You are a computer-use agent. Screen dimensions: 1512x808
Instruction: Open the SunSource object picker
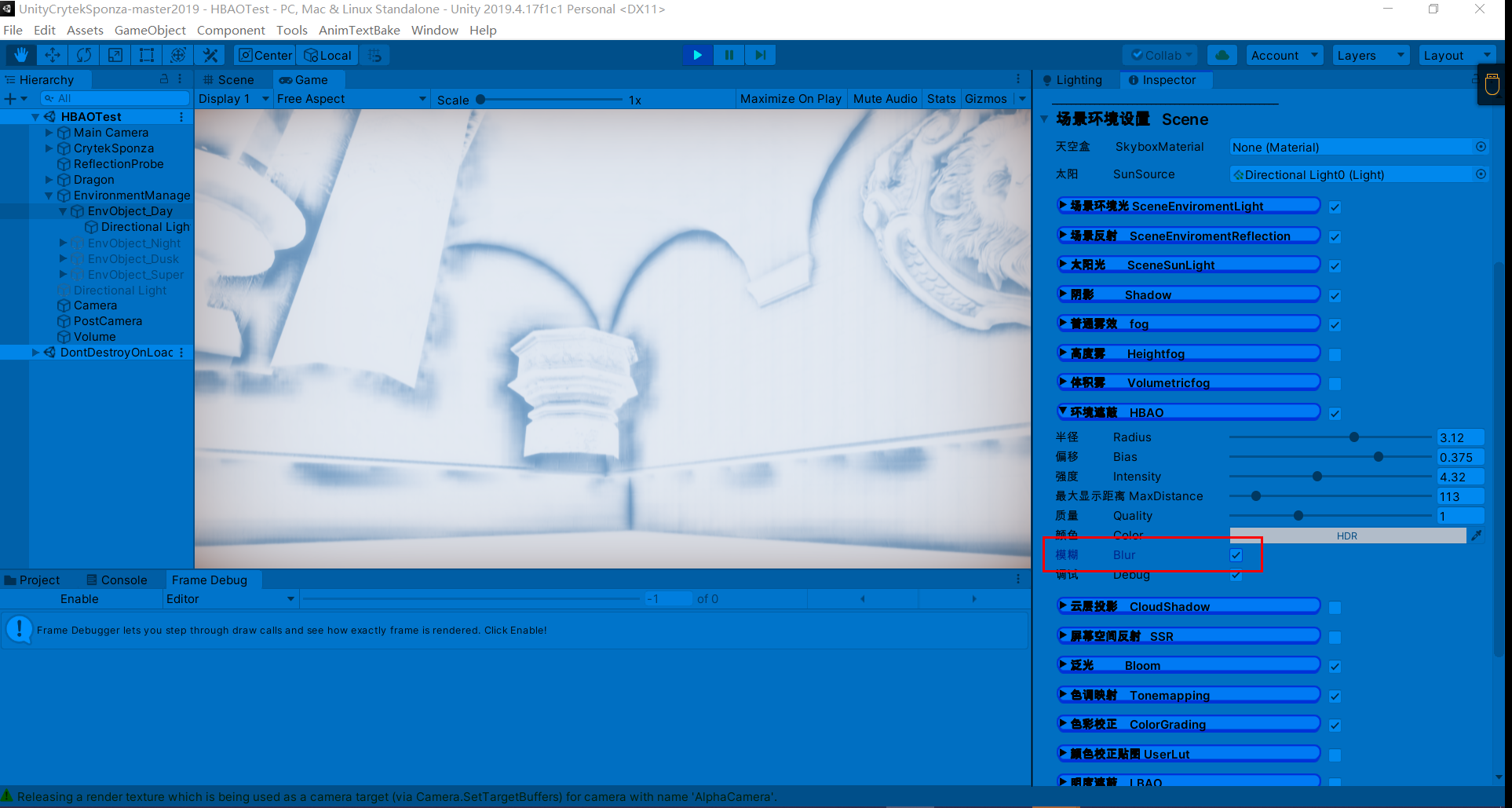(1481, 174)
